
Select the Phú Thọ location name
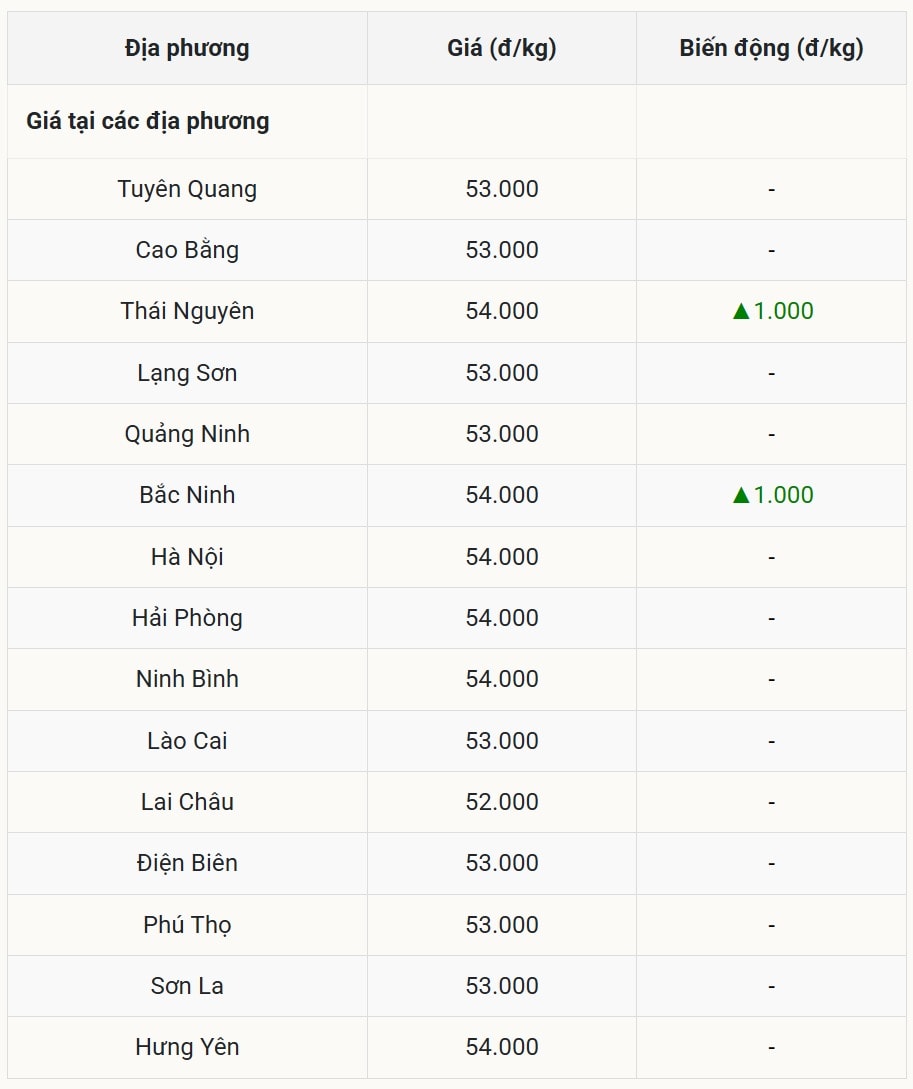(x=187, y=925)
